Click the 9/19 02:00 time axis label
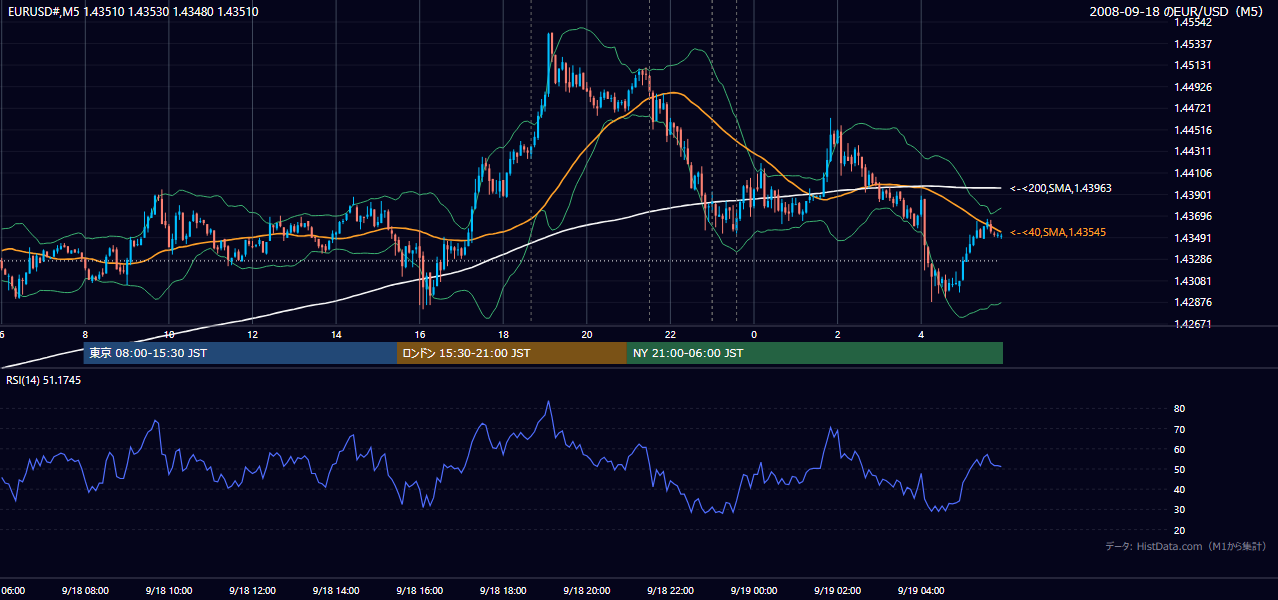 click(837, 590)
